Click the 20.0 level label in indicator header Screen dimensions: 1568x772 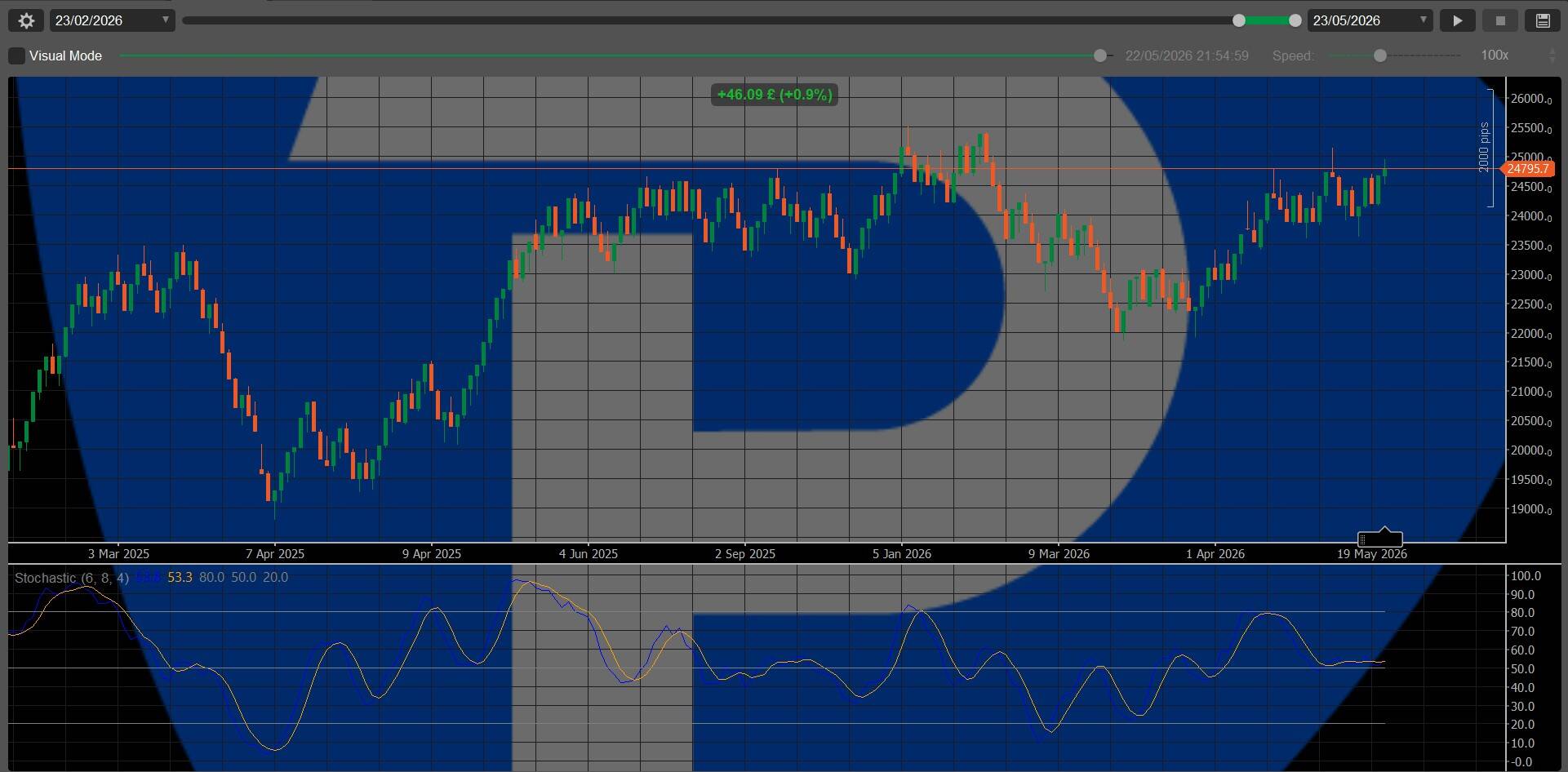tap(275, 578)
